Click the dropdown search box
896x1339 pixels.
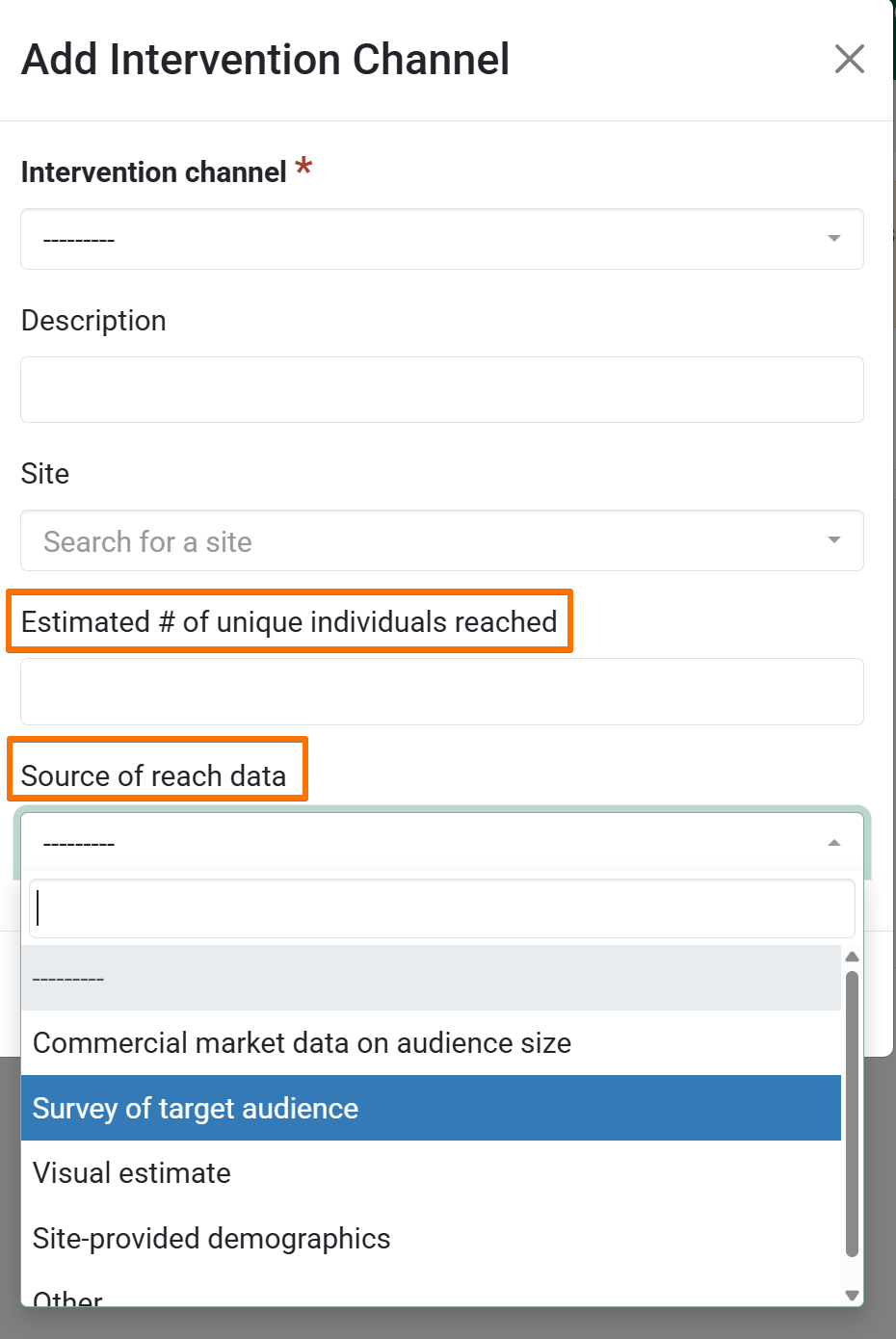point(441,908)
